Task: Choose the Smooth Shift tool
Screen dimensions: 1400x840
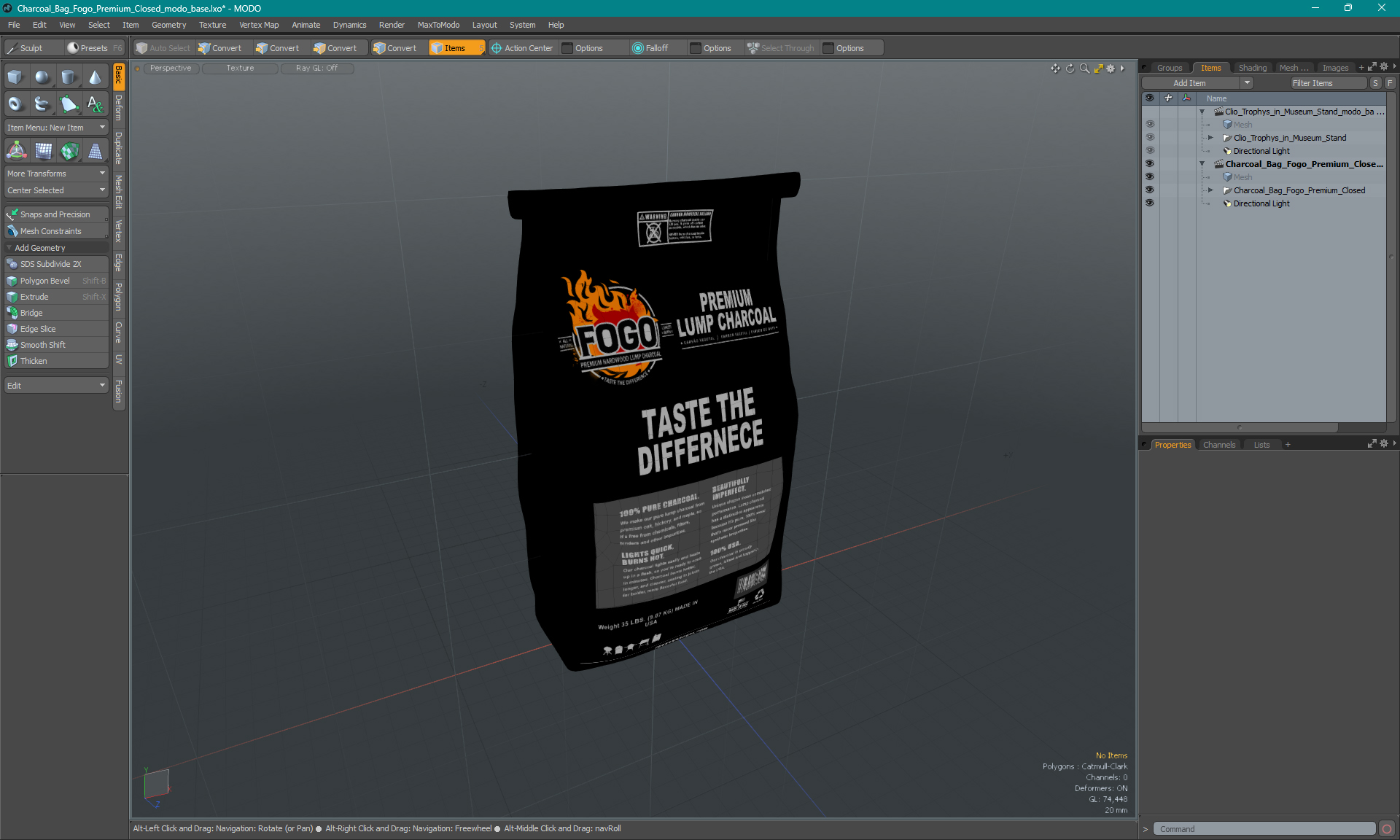Action: (56, 345)
